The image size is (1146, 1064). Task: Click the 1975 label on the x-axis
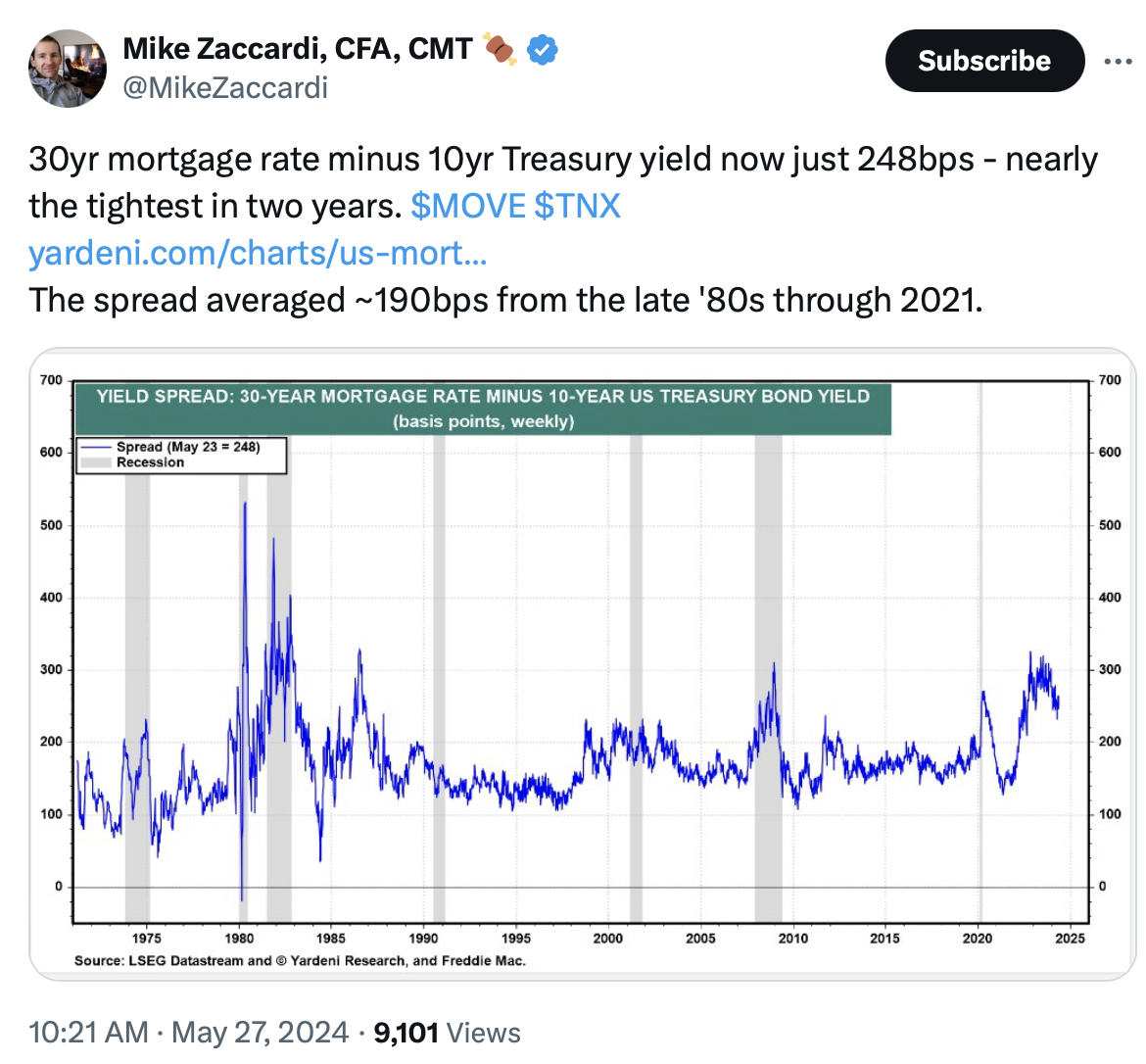point(147,939)
